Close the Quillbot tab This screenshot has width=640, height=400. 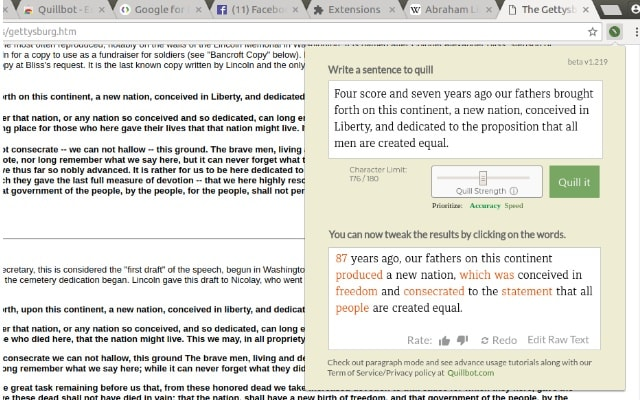[101, 9]
